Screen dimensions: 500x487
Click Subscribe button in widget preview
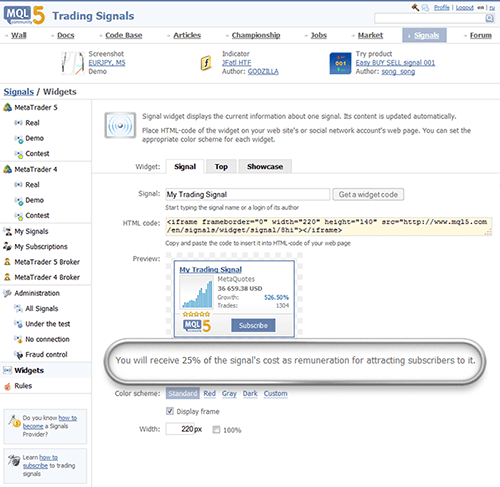pyautogui.click(x=253, y=325)
